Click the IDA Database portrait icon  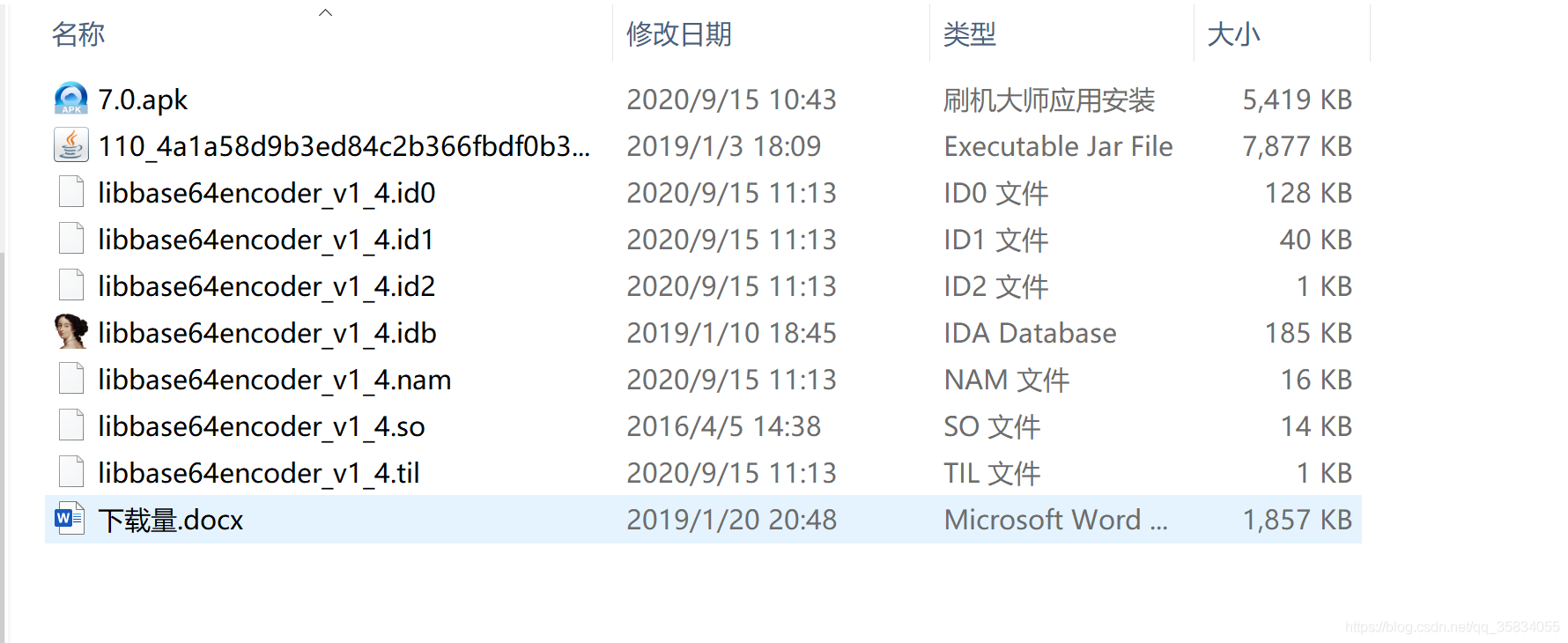pos(70,332)
